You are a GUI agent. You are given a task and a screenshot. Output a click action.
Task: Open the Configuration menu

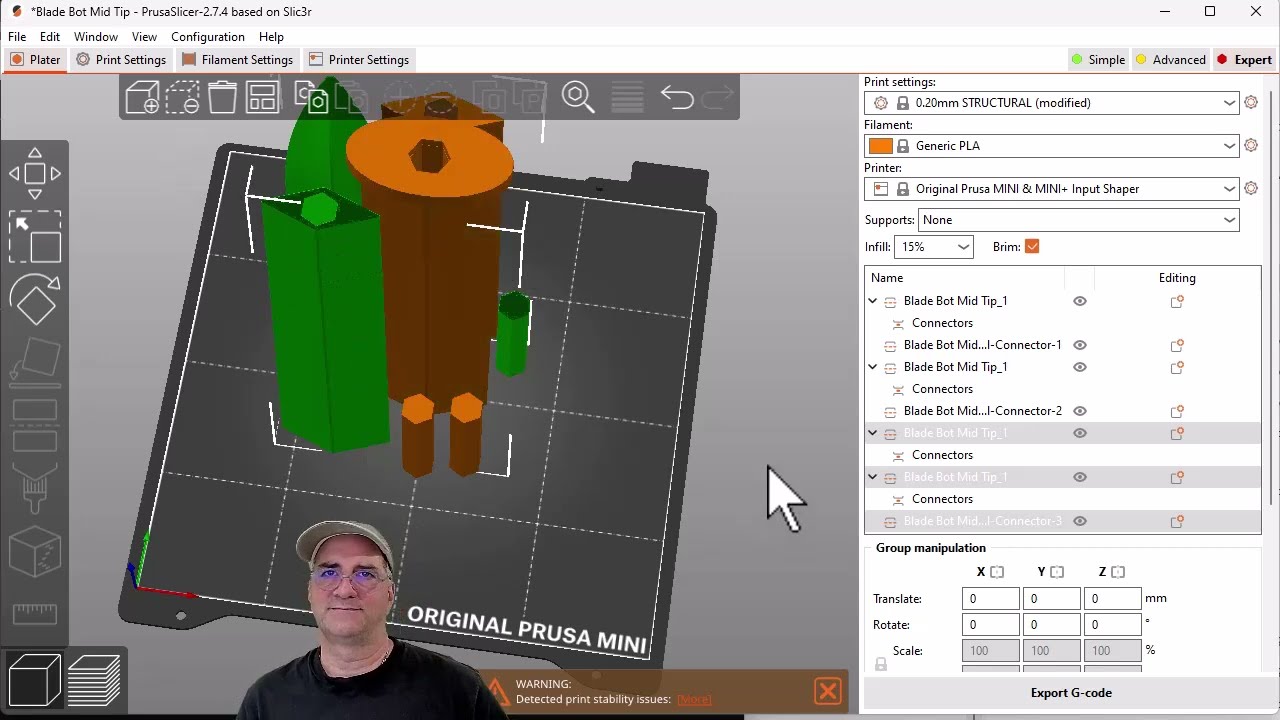(208, 37)
